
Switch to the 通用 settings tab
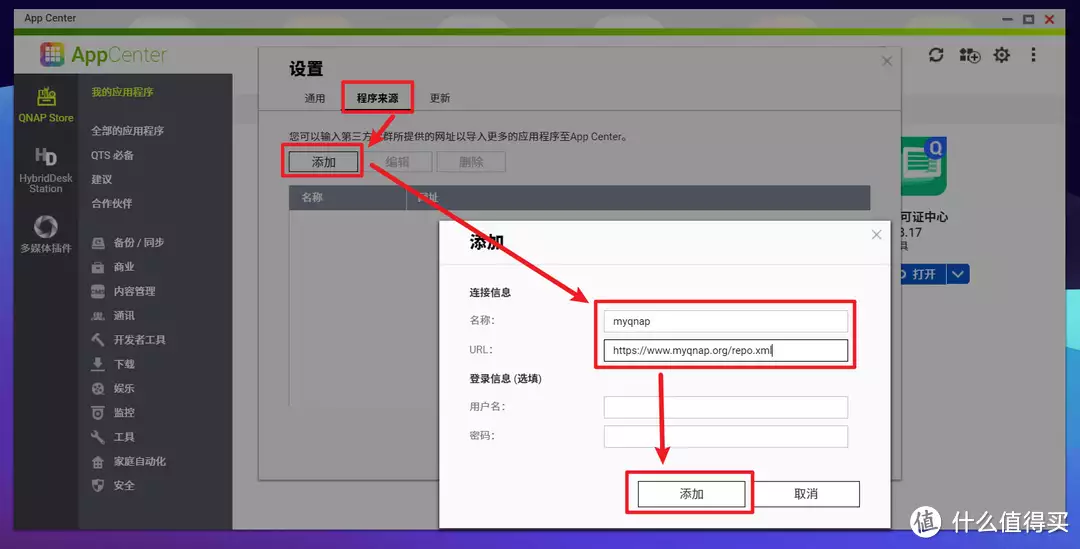click(x=315, y=98)
